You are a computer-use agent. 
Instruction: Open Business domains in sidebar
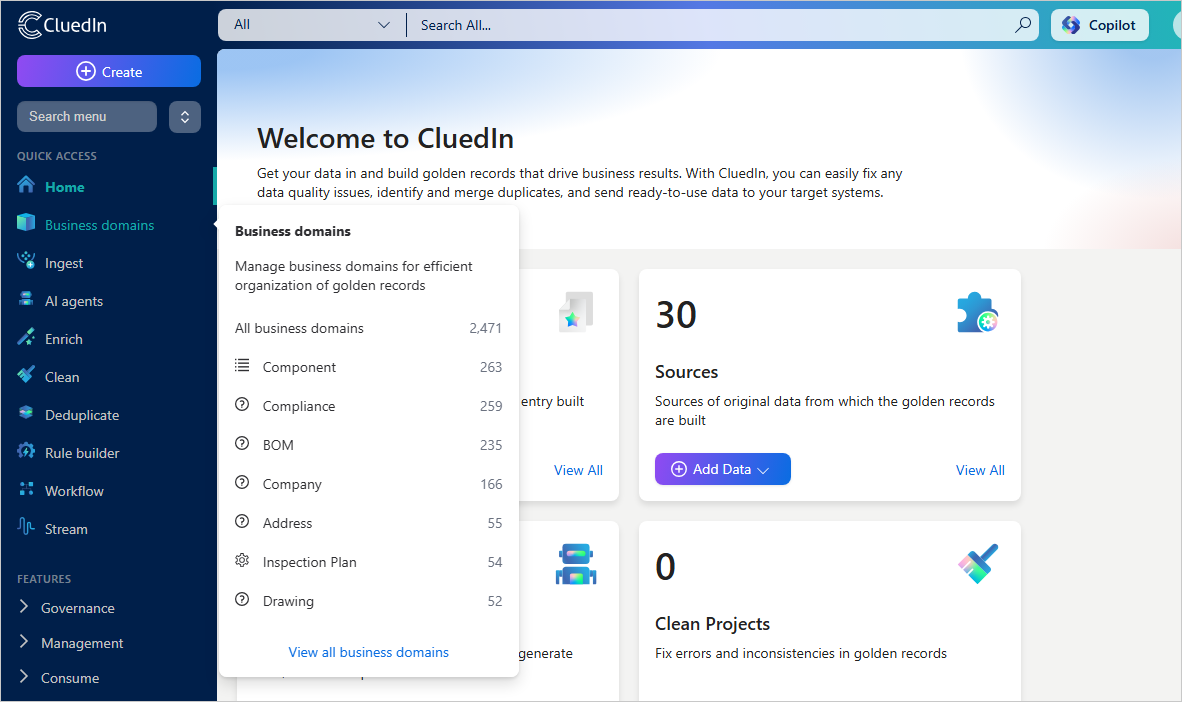99,225
